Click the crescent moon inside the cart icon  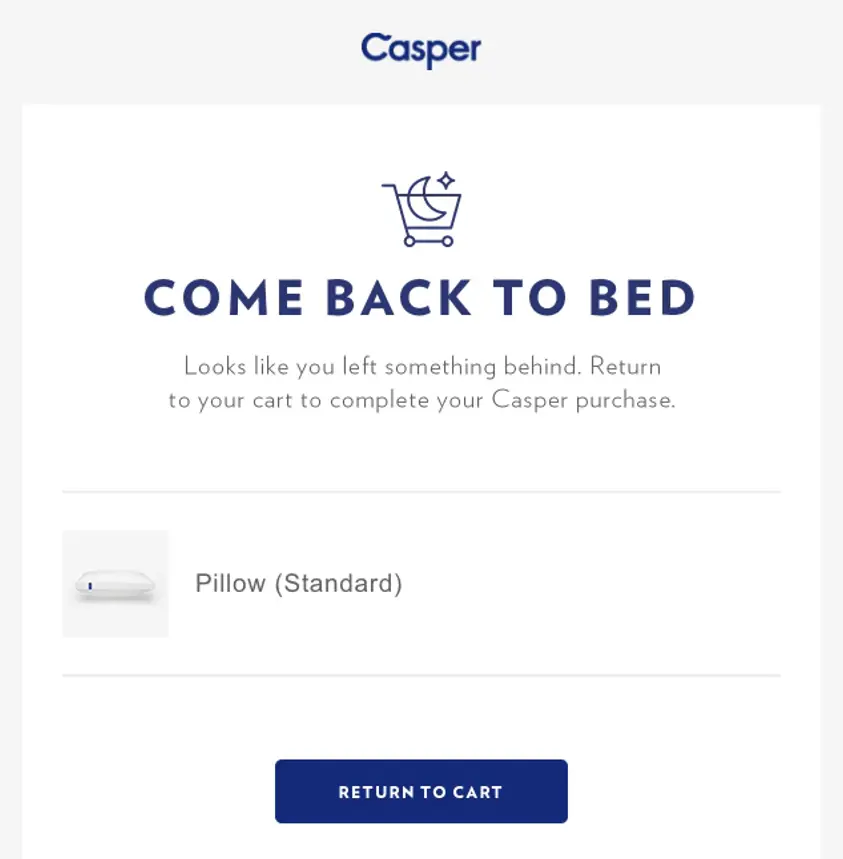[x=425, y=198]
